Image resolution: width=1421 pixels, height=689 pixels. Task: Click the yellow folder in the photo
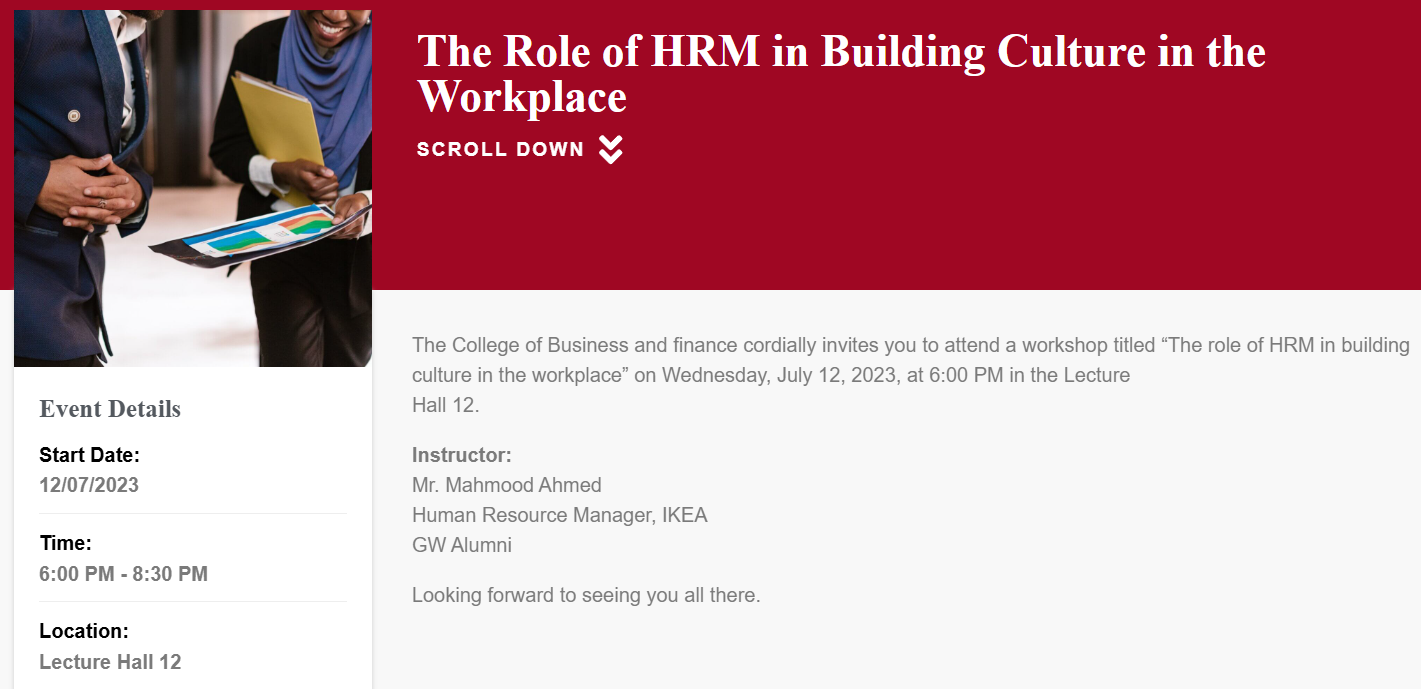pyautogui.click(x=278, y=120)
